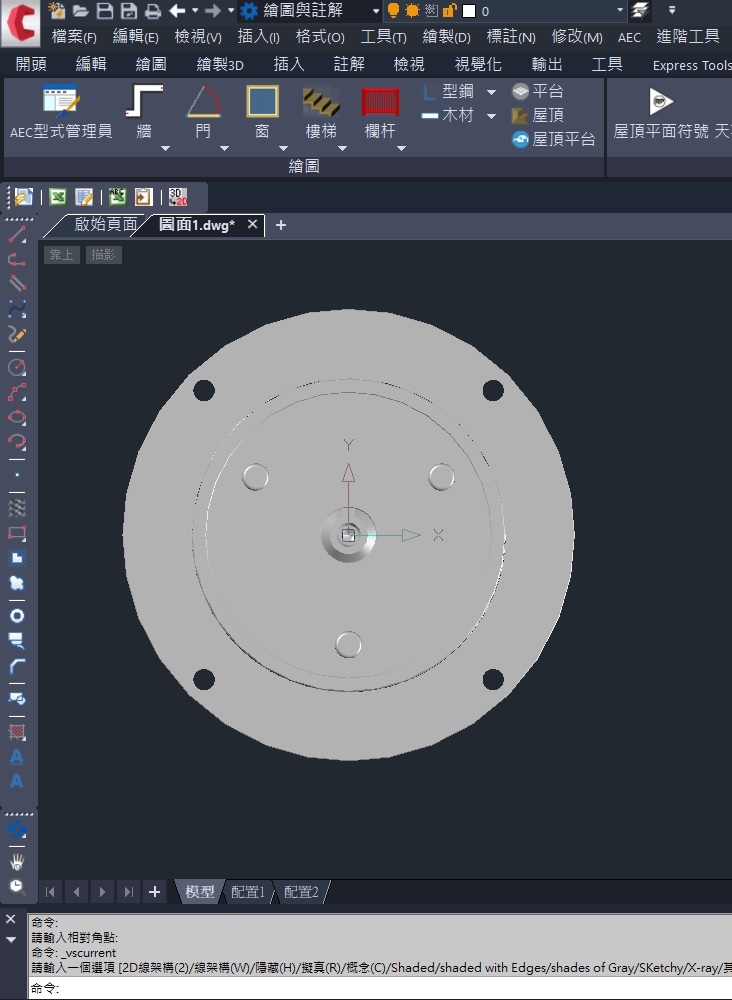732x1000 pixels.
Task: Click the command line input field
Action: tap(380, 988)
